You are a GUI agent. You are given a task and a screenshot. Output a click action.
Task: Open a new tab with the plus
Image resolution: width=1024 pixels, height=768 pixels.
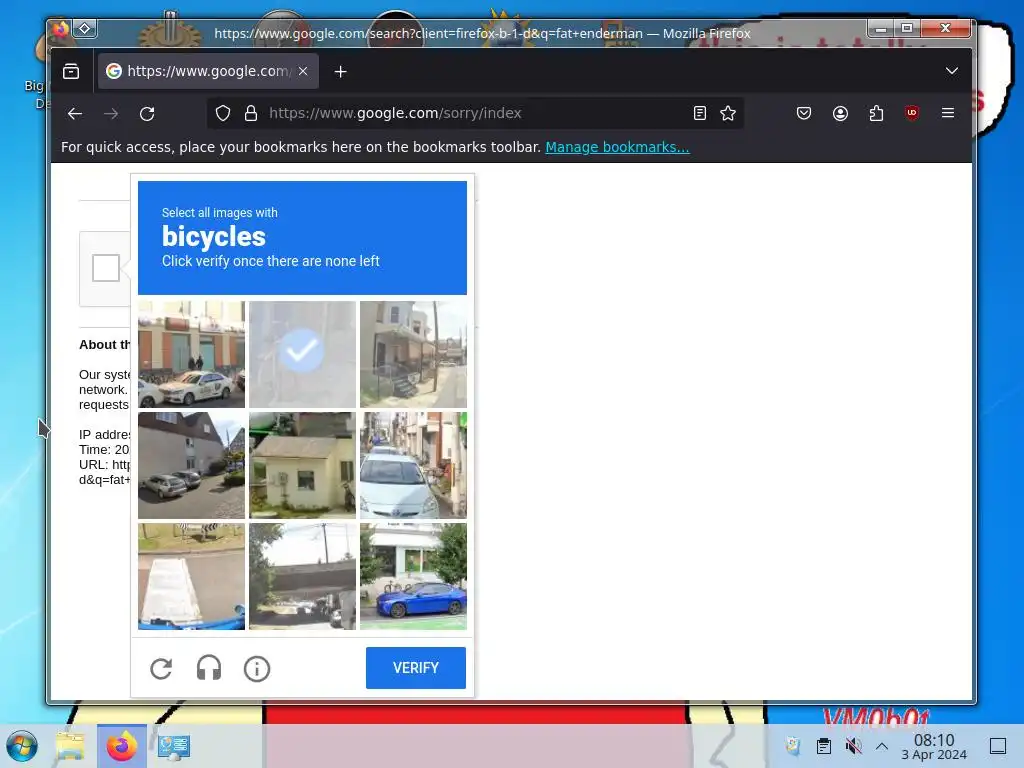tap(340, 71)
